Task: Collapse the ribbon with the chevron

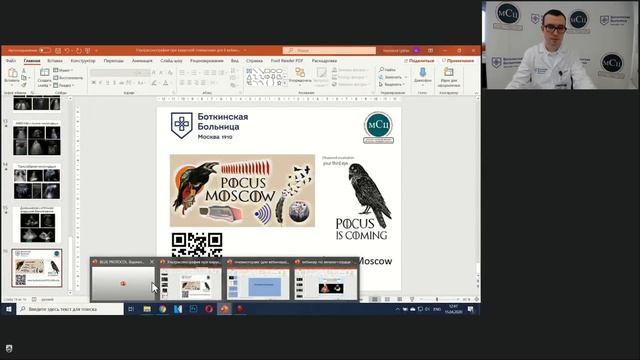Action: 476,93
